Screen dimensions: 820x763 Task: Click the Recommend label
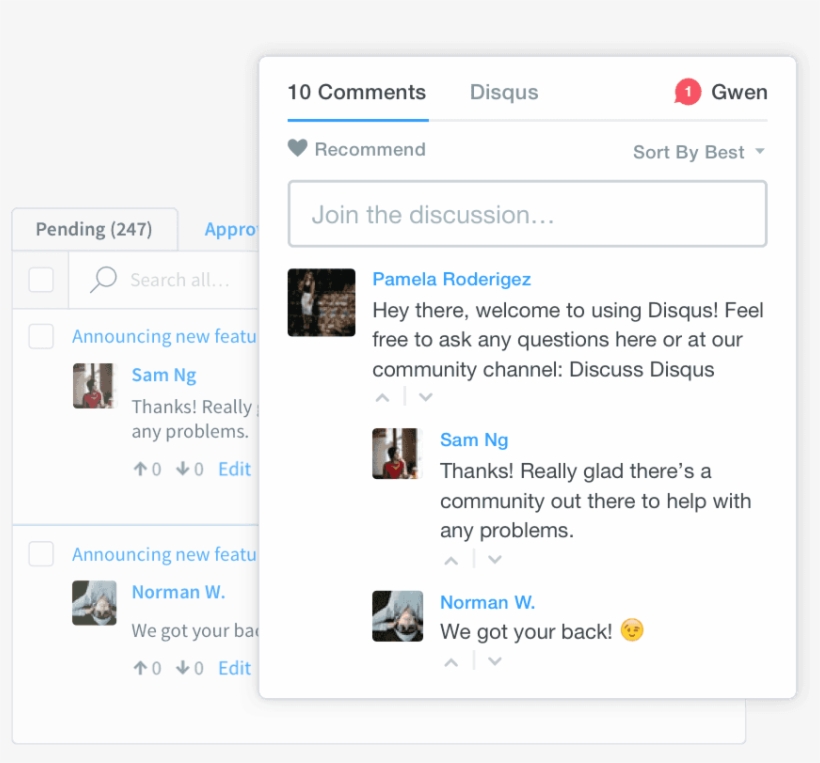click(370, 150)
